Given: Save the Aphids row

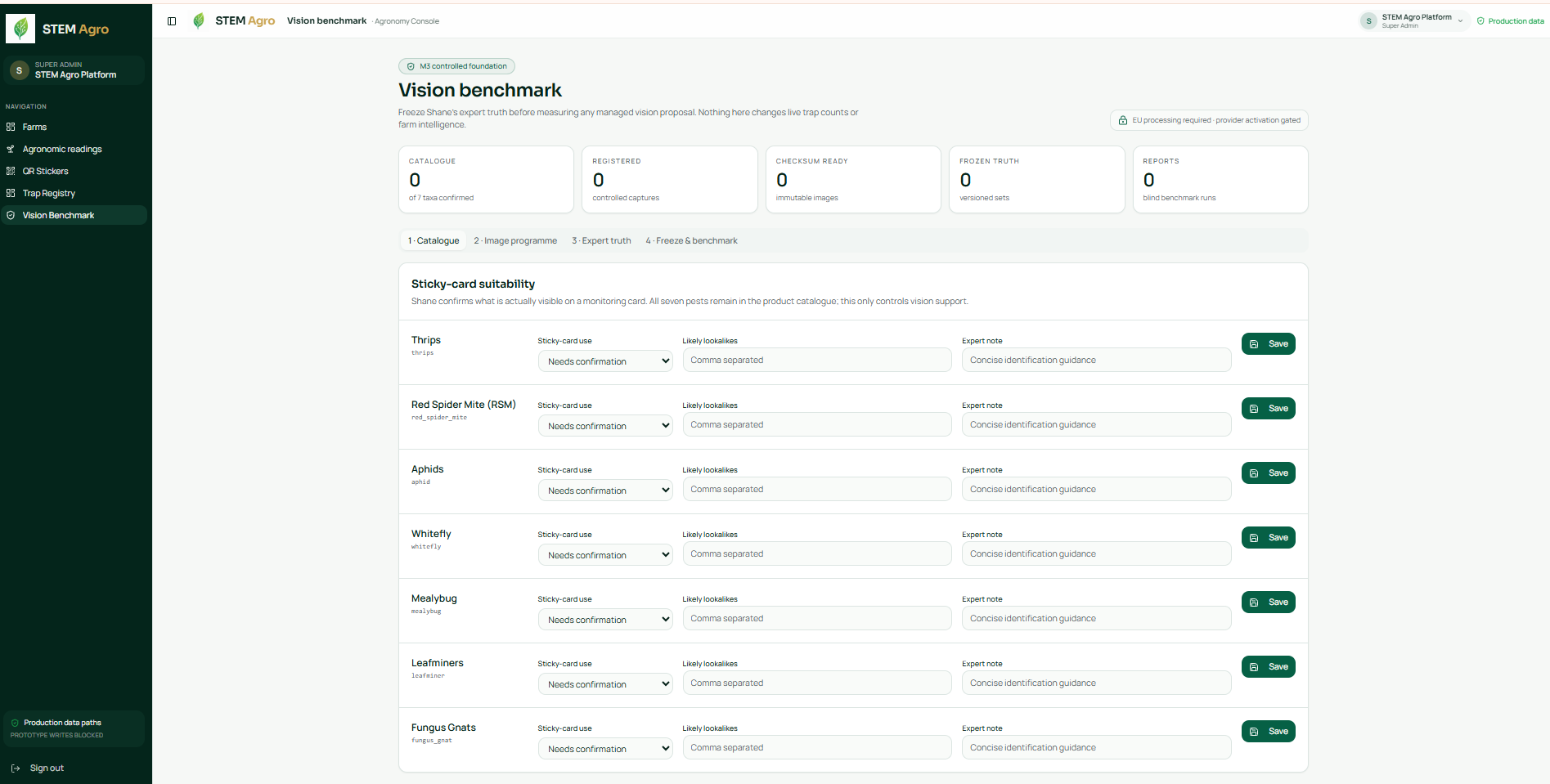Looking at the screenshot, I should pos(1268,473).
